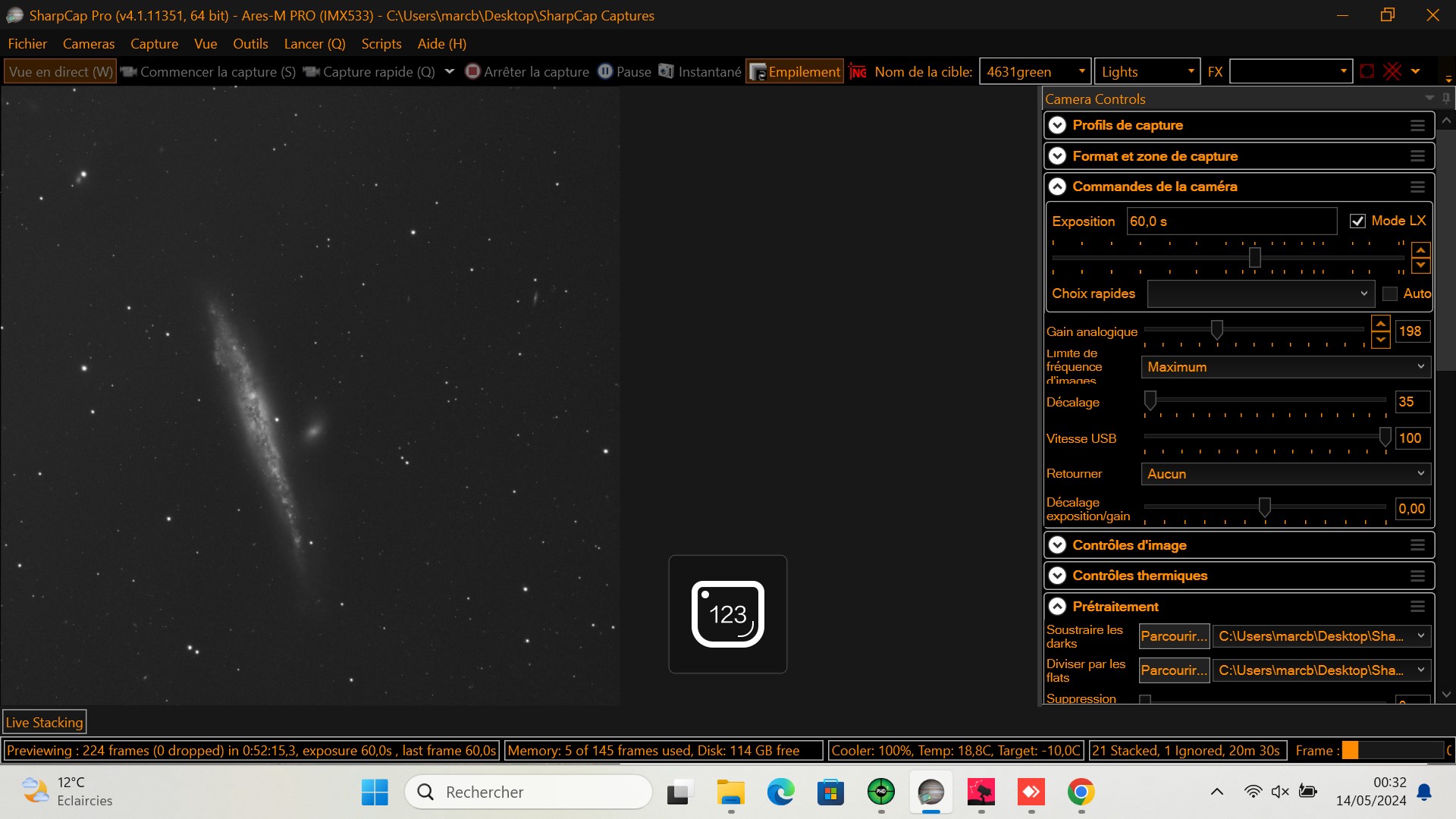Open PHD2 guiding from the taskbar
This screenshot has width=1456, height=819.
(x=880, y=792)
